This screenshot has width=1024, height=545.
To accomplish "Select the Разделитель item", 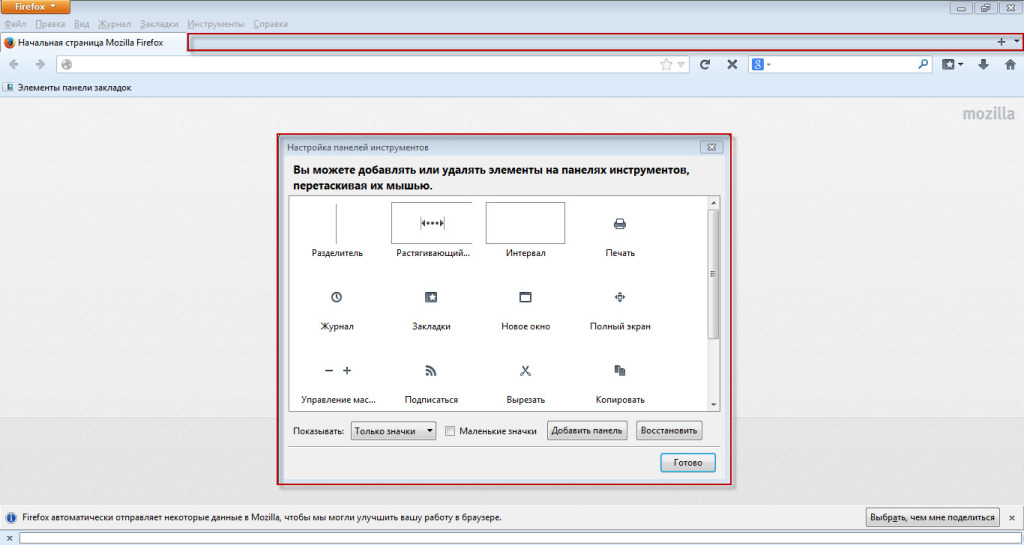I will coord(337,230).
